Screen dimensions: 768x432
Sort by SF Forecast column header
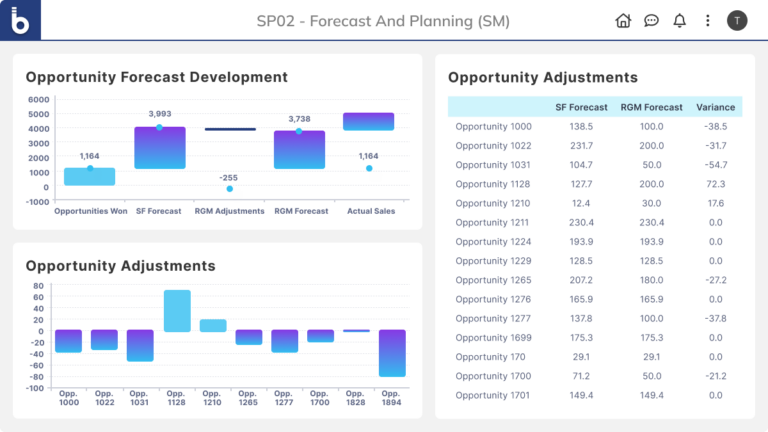coord(581,107)
